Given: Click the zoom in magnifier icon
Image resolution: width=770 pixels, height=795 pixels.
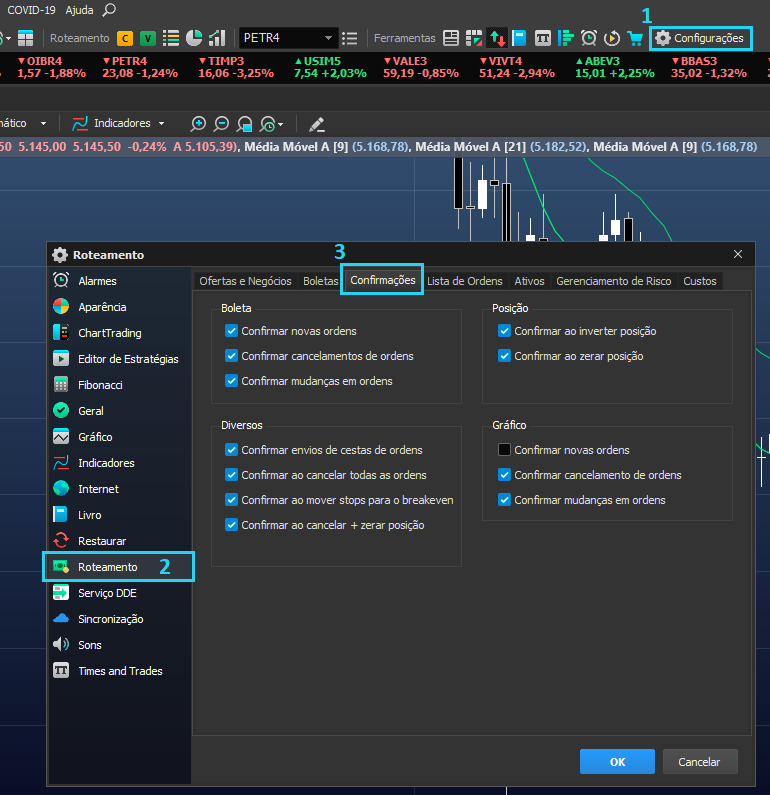Looking at the screenshot, I should click(x=198, y=124).
